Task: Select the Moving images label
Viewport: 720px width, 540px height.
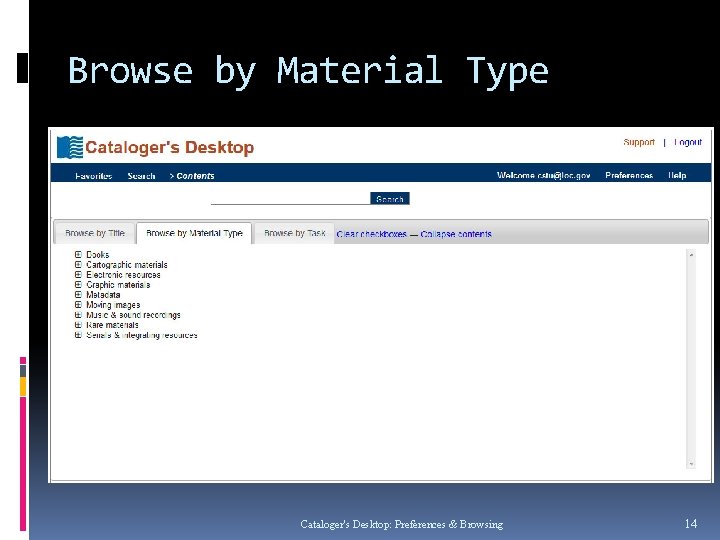Action: pyautogui.click(x=113, y=305)
